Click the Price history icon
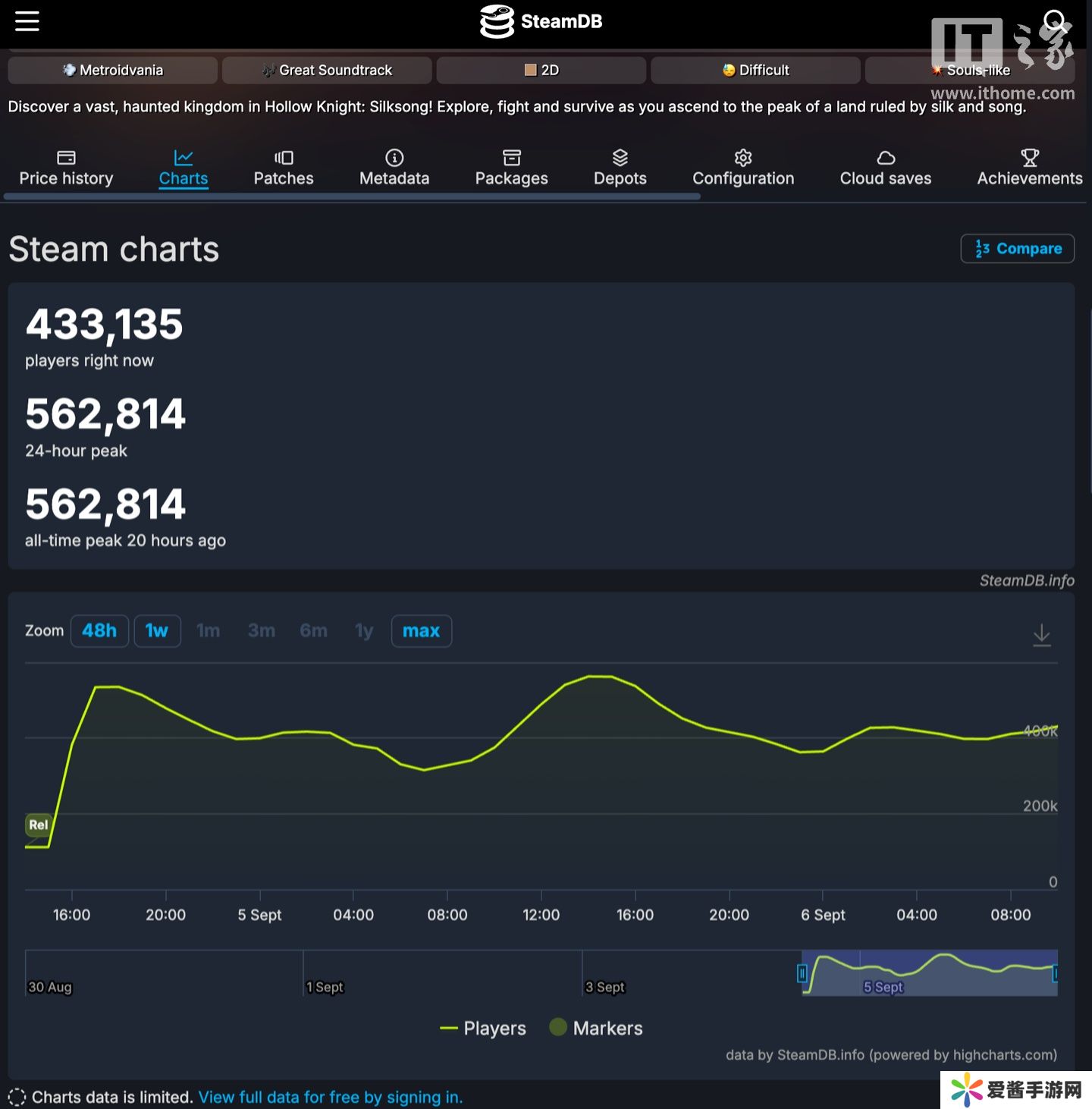This screenshot has height=1109, width=1092. 66,158
